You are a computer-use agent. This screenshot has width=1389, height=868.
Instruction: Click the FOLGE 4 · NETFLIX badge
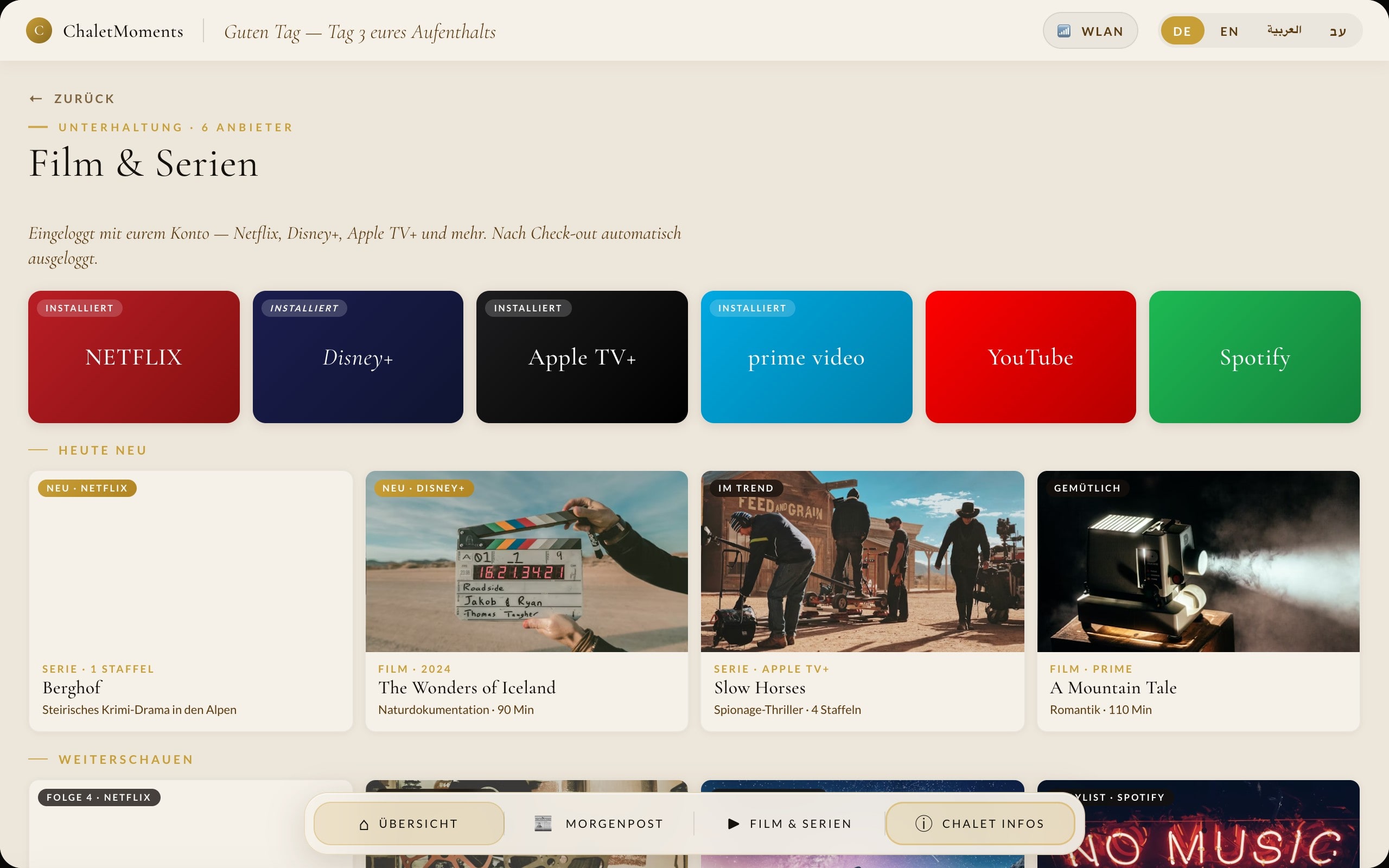click(99, 797)
